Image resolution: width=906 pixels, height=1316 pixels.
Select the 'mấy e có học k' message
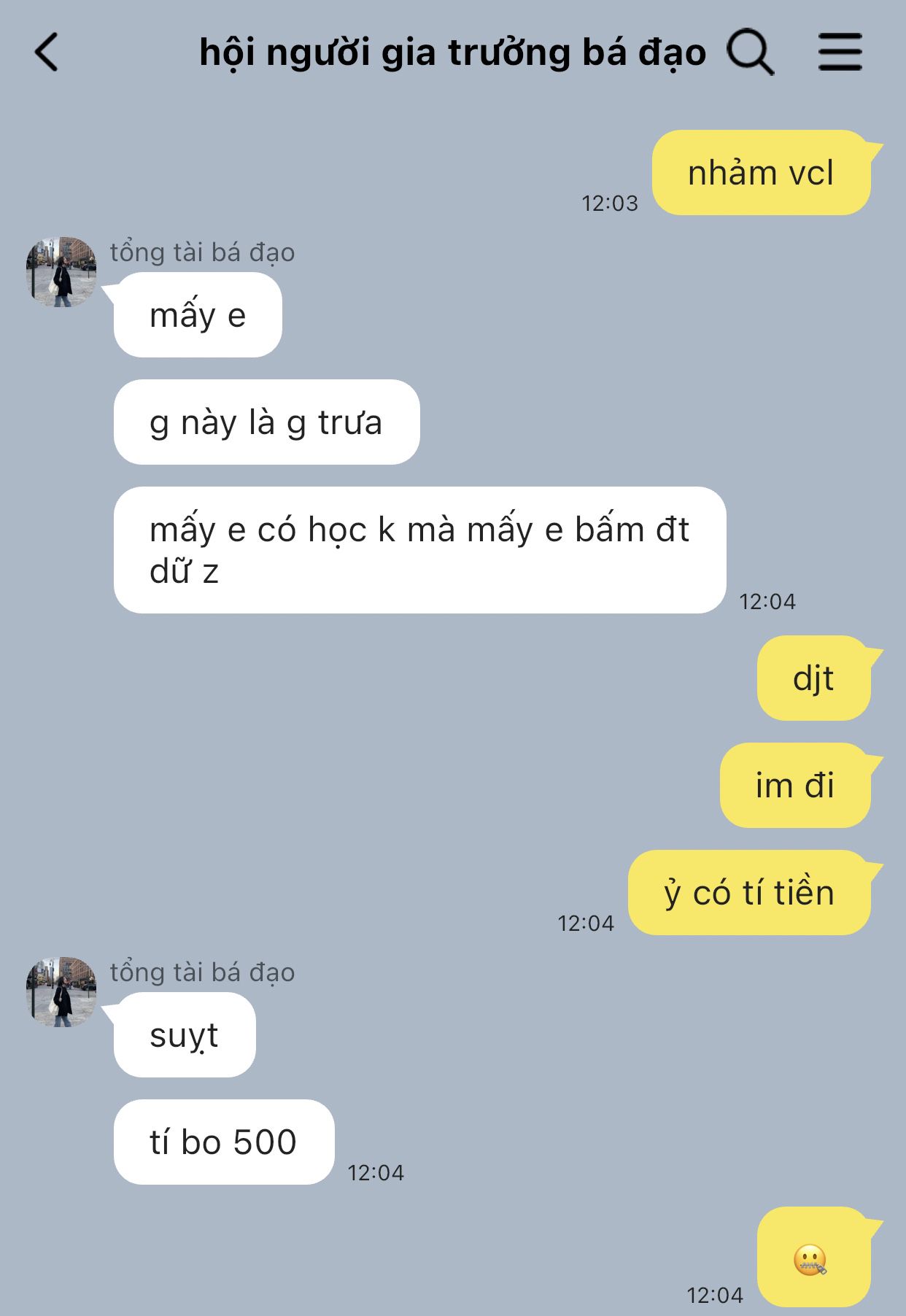coord(420,550)
